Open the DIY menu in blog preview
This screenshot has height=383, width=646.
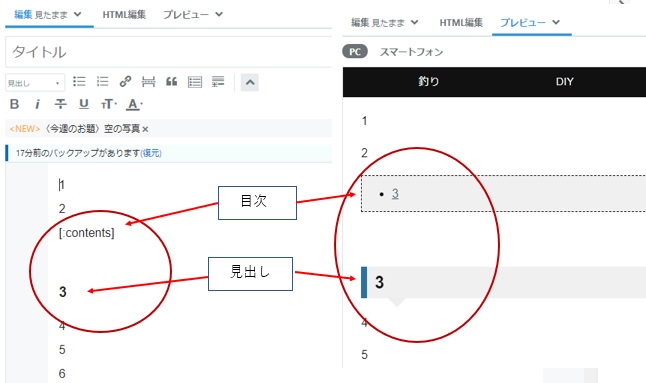point(564,82)
